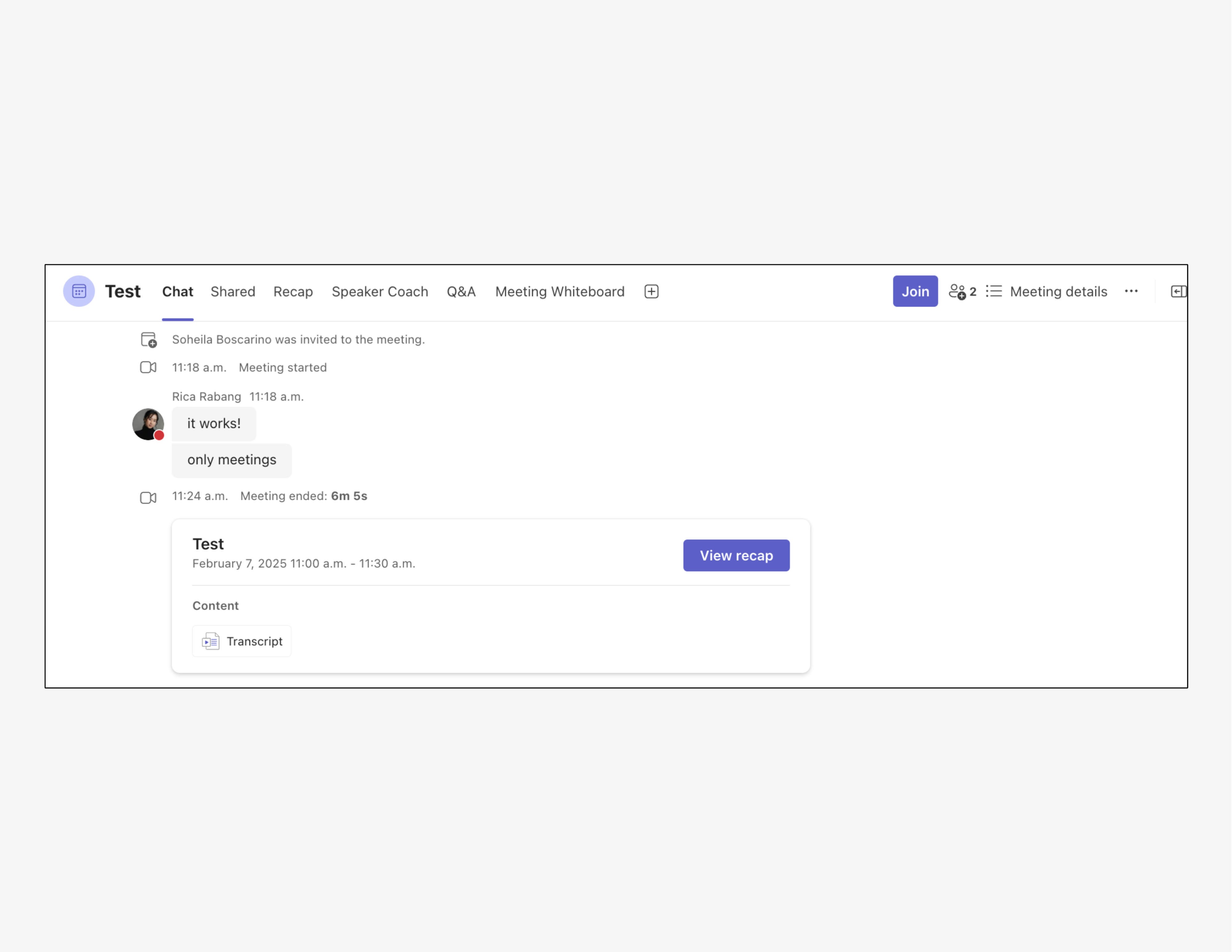This screenshot has height=952, width=1232.
Task: Click video camera icon beside Meeting started
Action: (x=148, y=368)
